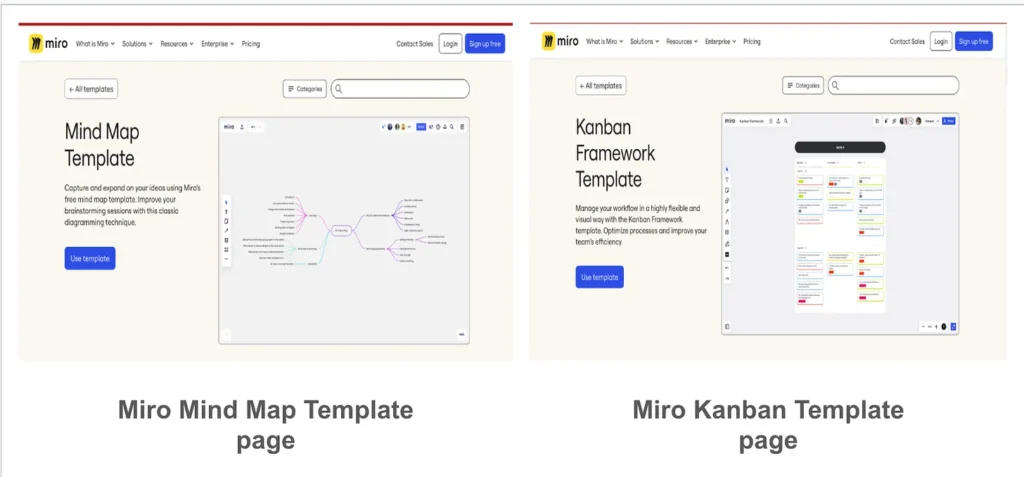Click the Miro logo on the Kanban page
1024x477 pixels.
(x=560, y=41)
